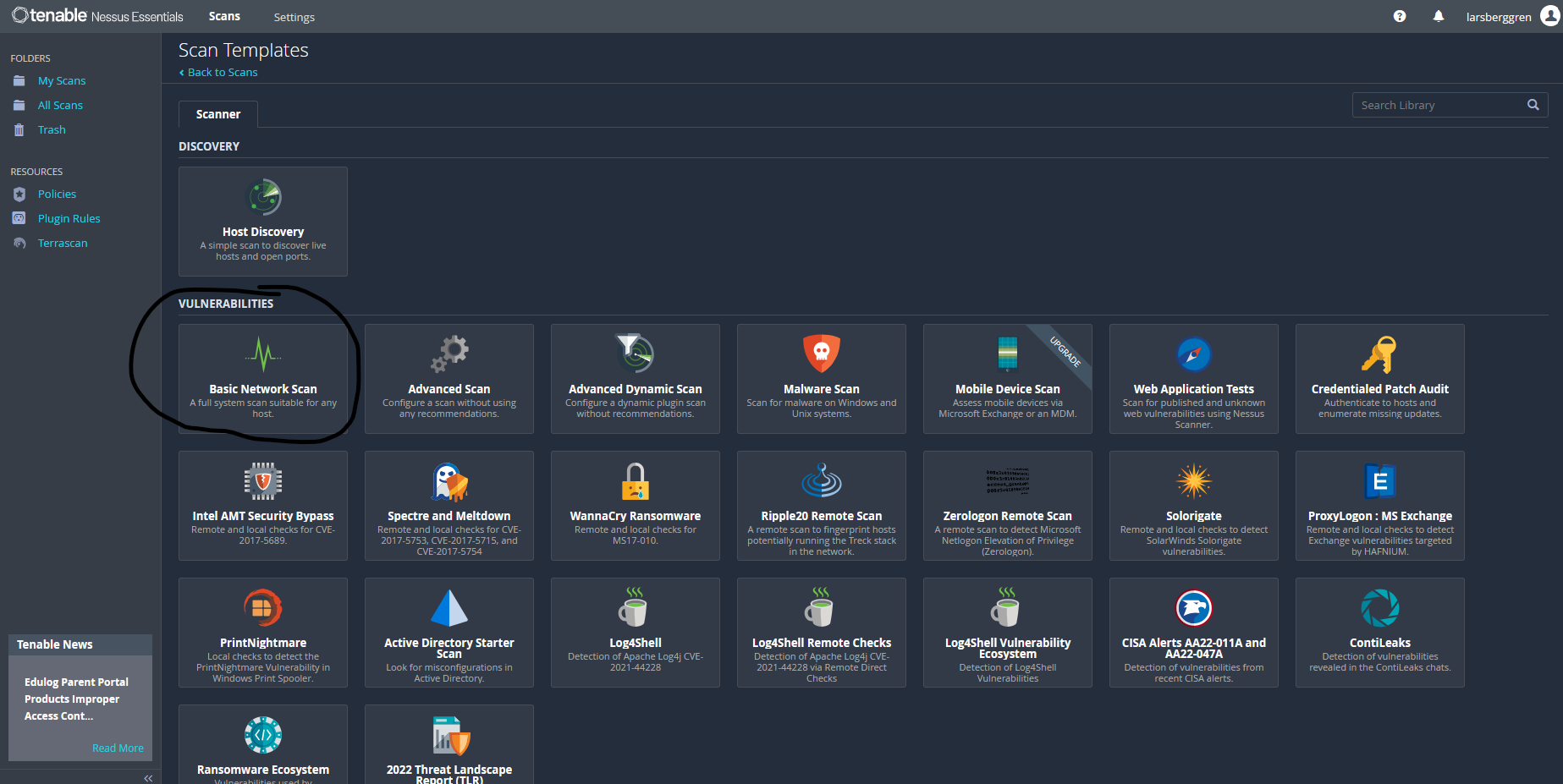
Task: Switch to the Scanner tab
Action: click(217, 113)
